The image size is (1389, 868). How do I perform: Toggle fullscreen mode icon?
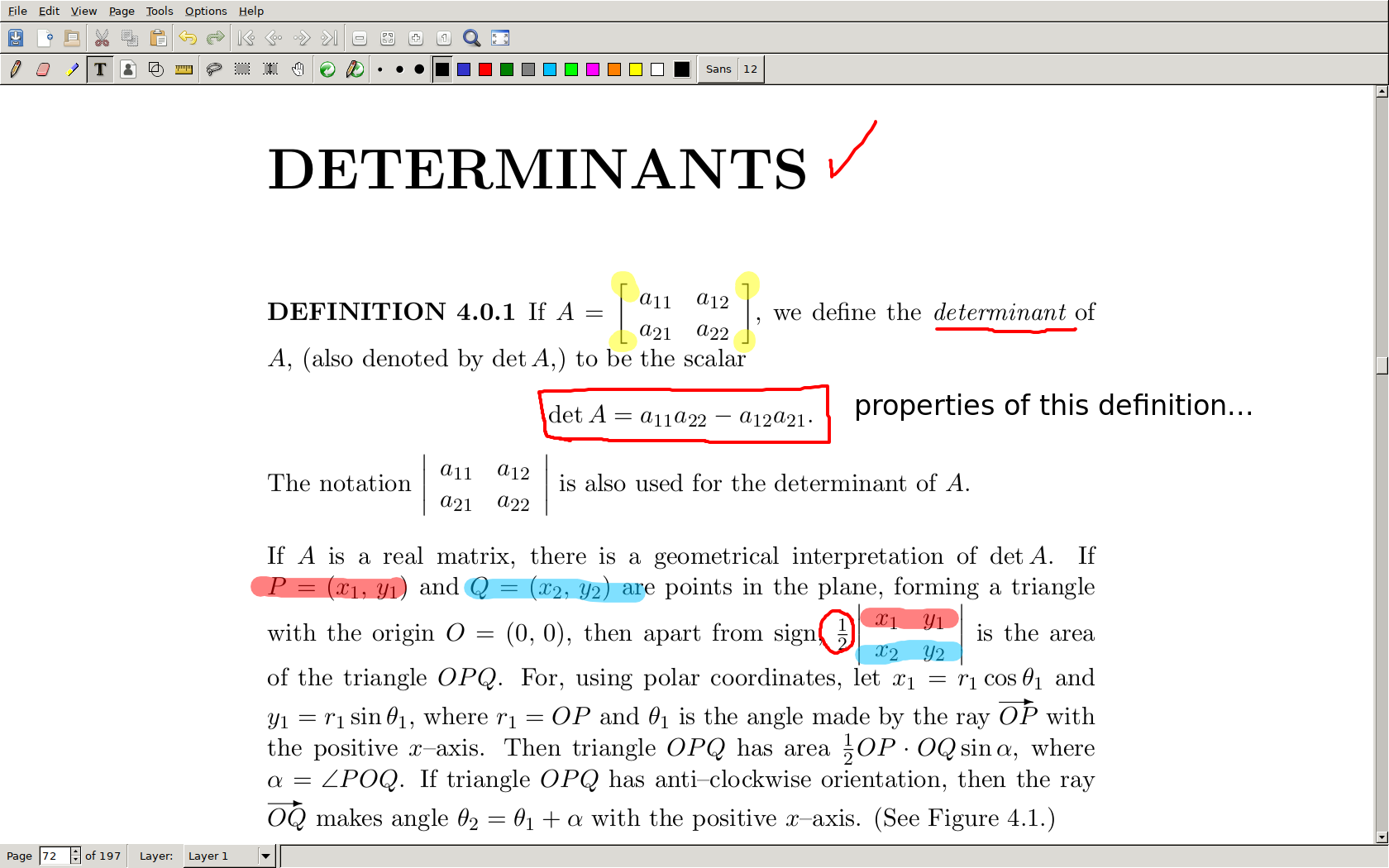500,38
